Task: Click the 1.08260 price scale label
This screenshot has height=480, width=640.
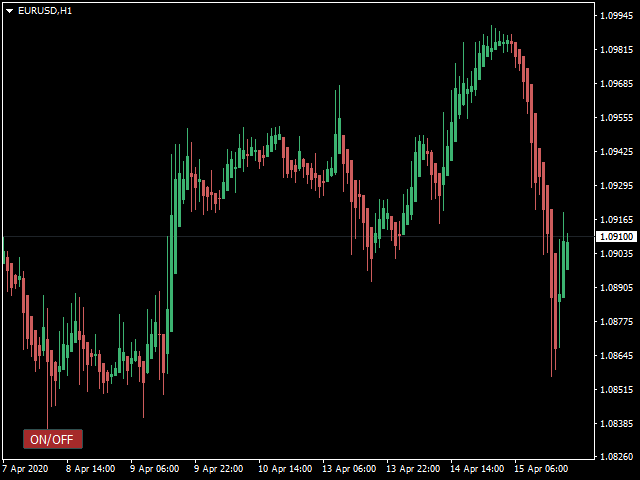Action: 614,457
